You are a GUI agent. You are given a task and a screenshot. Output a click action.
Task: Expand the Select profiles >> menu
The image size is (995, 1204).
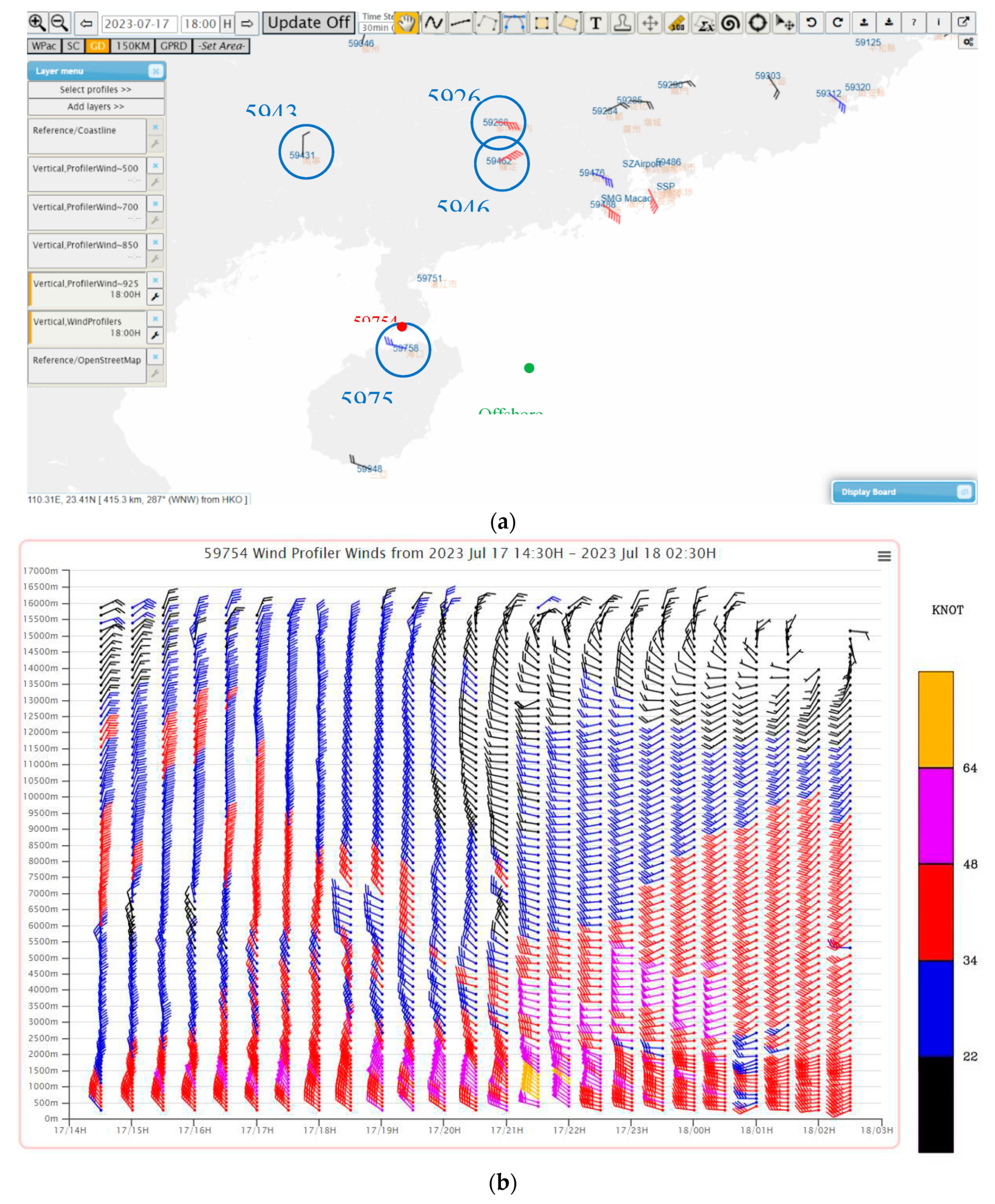tap(96, 89)
